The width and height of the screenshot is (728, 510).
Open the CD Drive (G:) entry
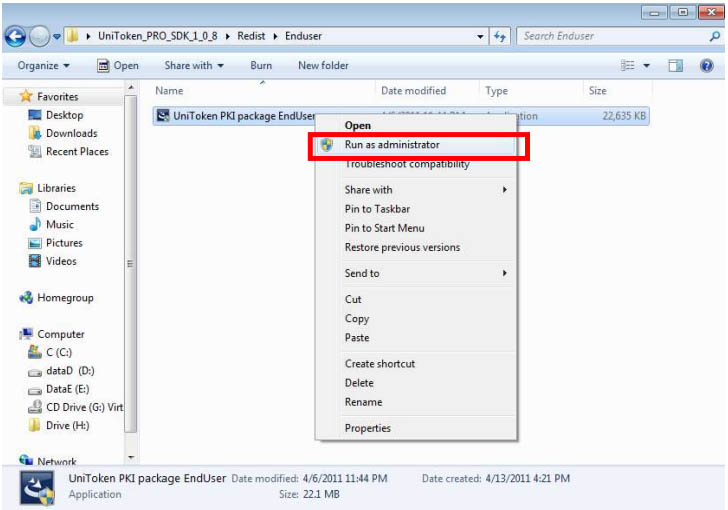click(84, 407)
